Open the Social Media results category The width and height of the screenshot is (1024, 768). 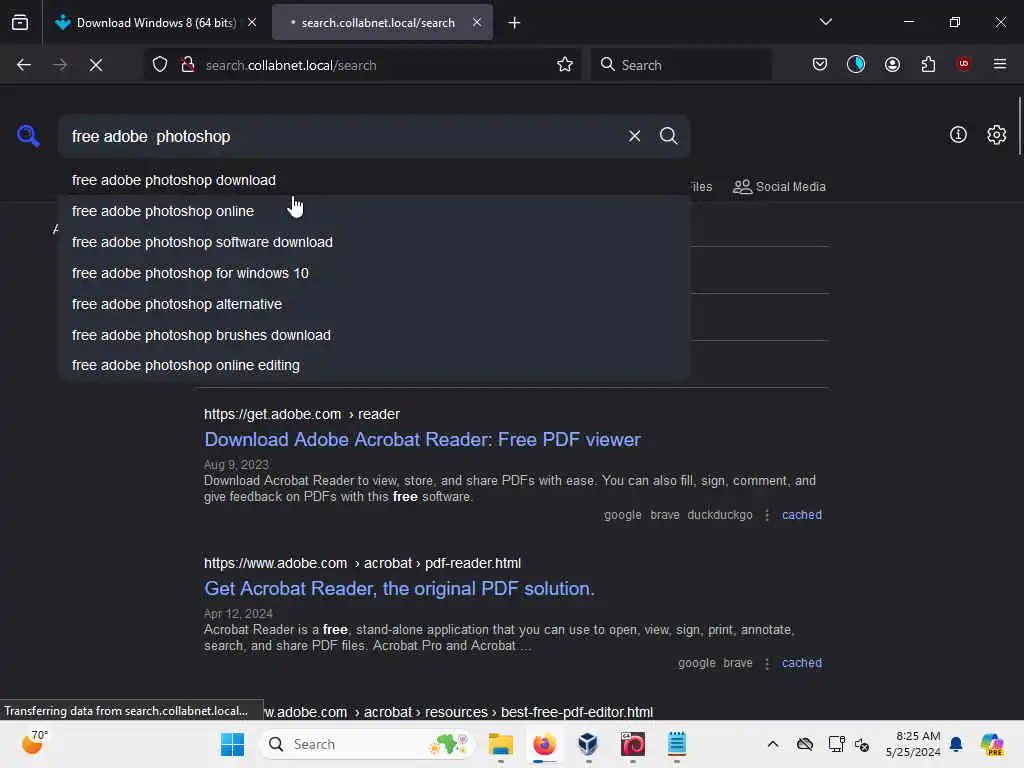click(779, 187)
